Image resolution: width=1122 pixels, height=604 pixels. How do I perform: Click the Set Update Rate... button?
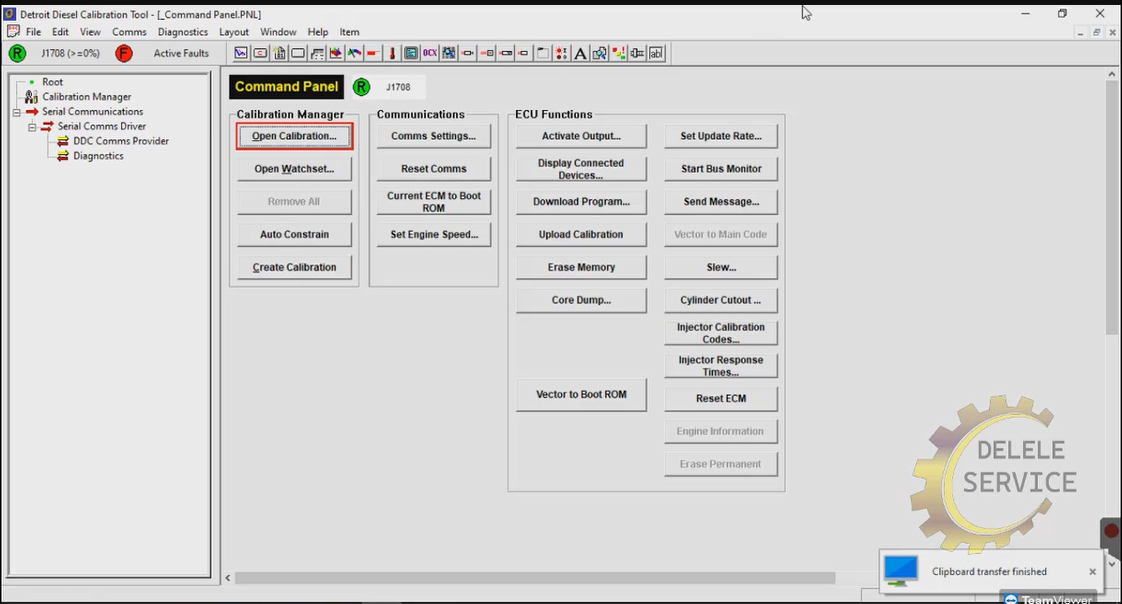[721, 136]
